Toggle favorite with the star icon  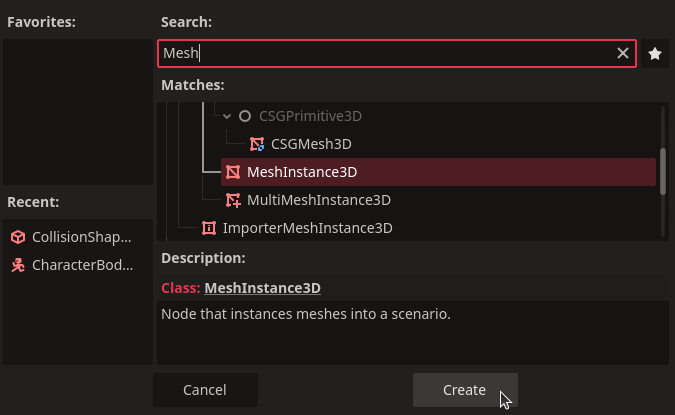click(x=655, y=54)
